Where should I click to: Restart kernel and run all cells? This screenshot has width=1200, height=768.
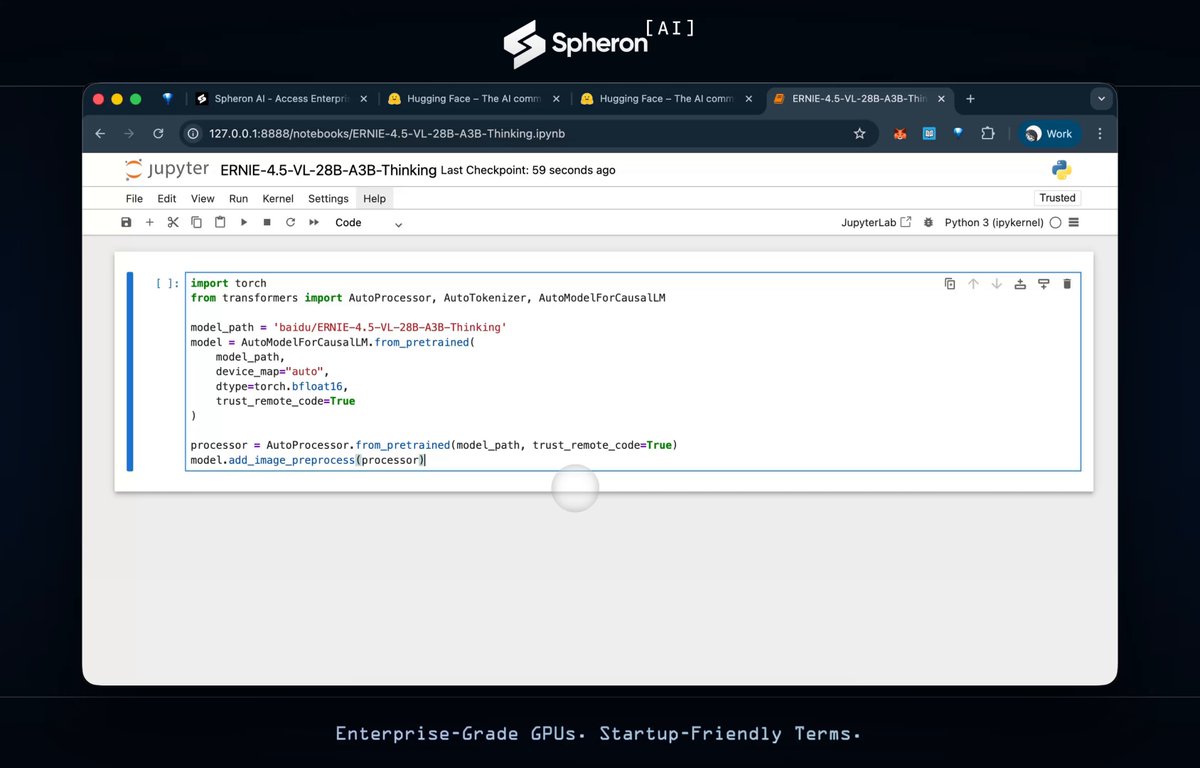(x=314, y=222)
